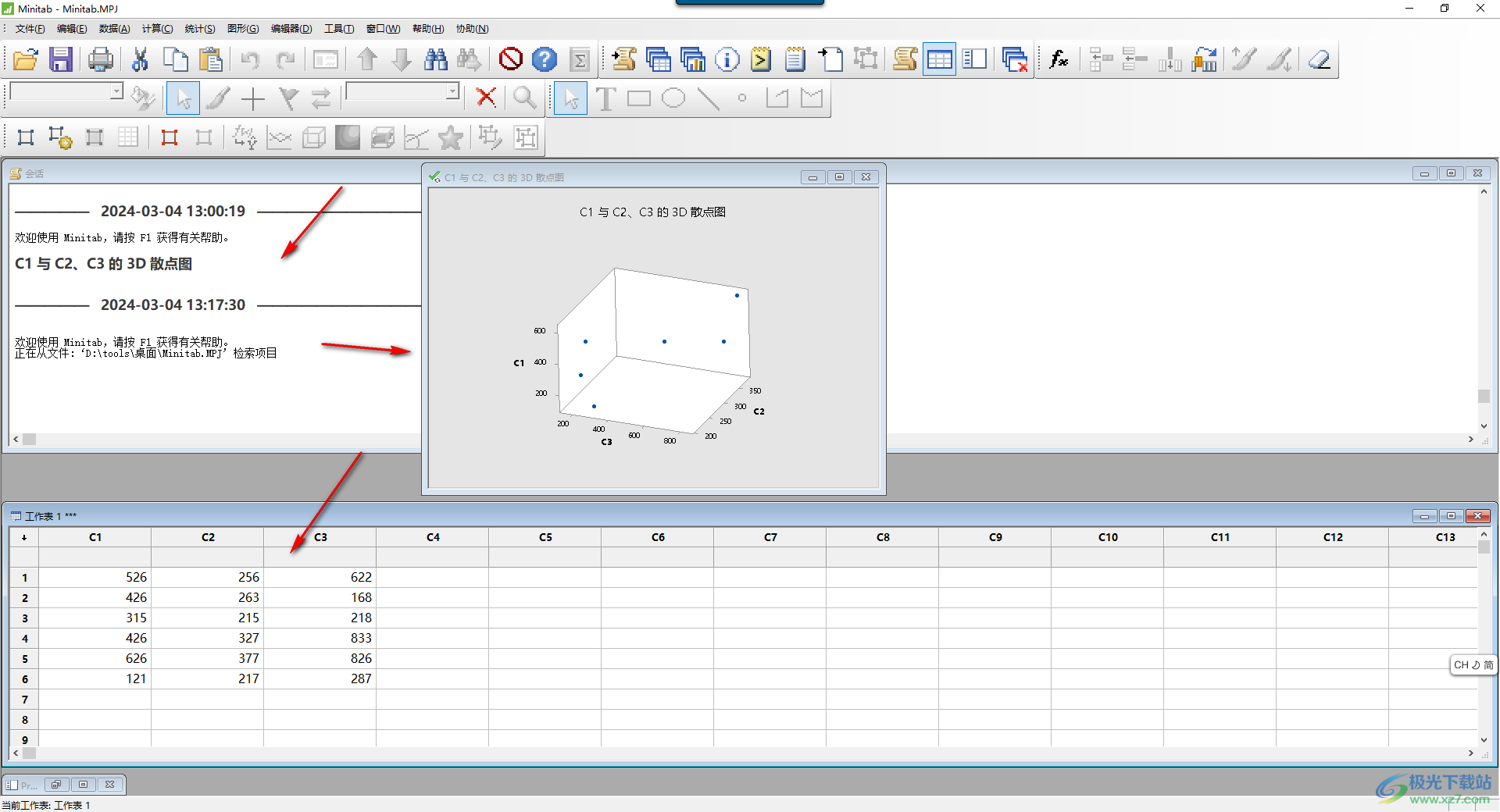Screen dimensions: 1500x812
Task: Click cell with value 526
Action: coord(95,577)
